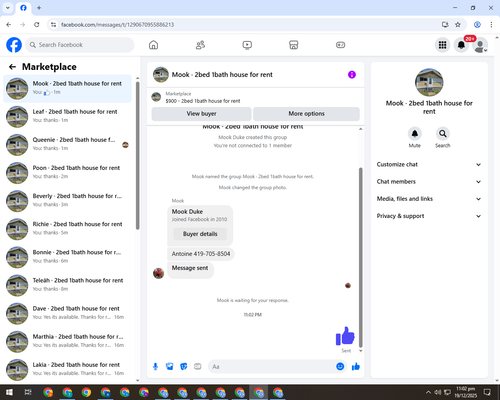Mute the conversation with bell icon
The image size is (500, 400).
[415, 134]
